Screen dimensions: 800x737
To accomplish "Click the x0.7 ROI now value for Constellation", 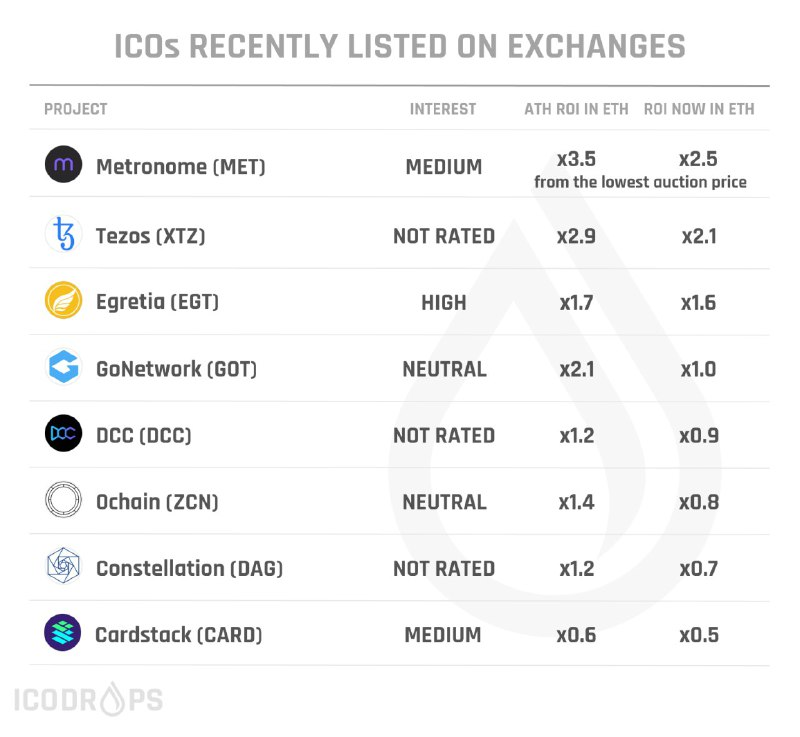I will (x=698, y=569).
